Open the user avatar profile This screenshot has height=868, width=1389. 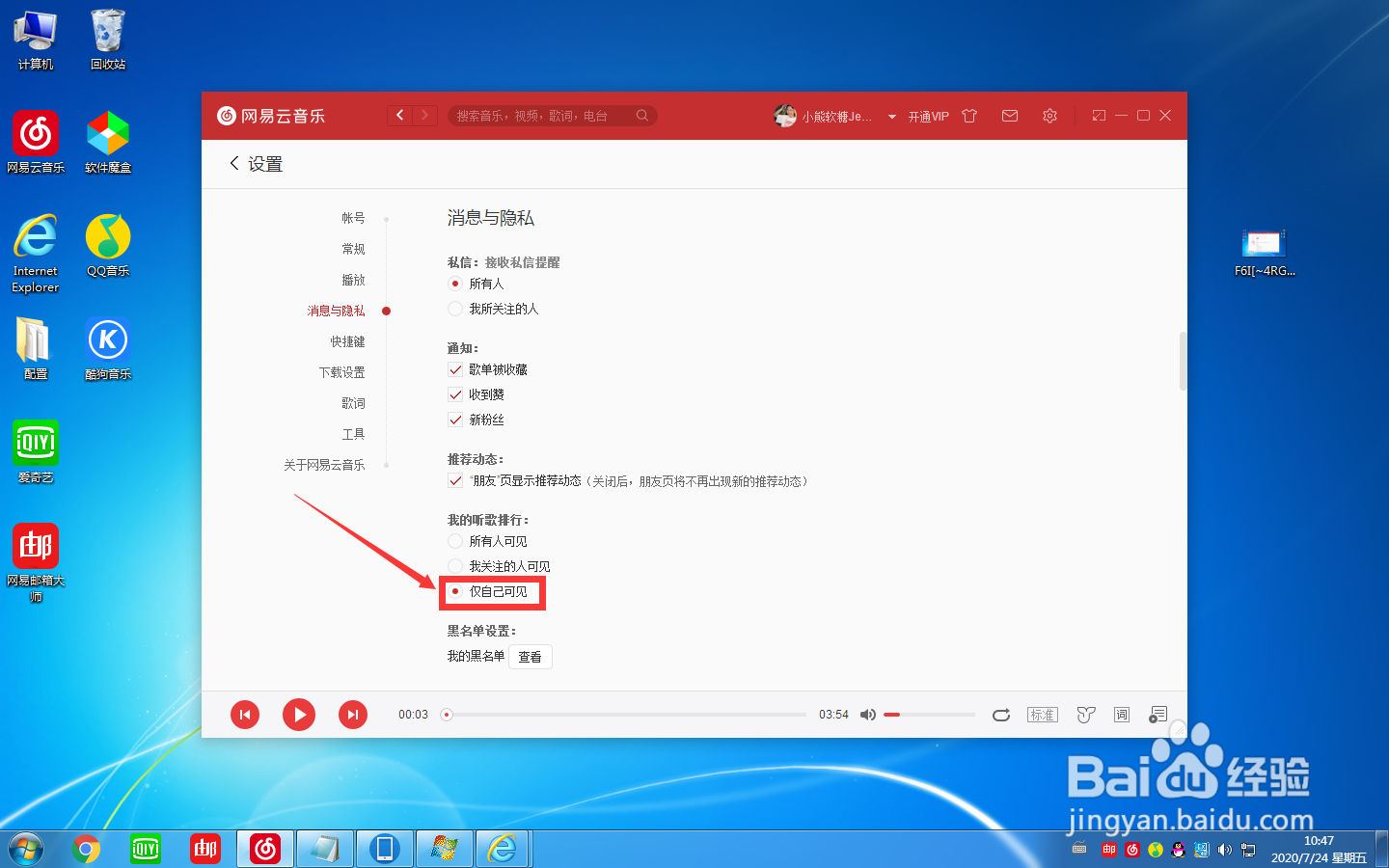[784, 116]
